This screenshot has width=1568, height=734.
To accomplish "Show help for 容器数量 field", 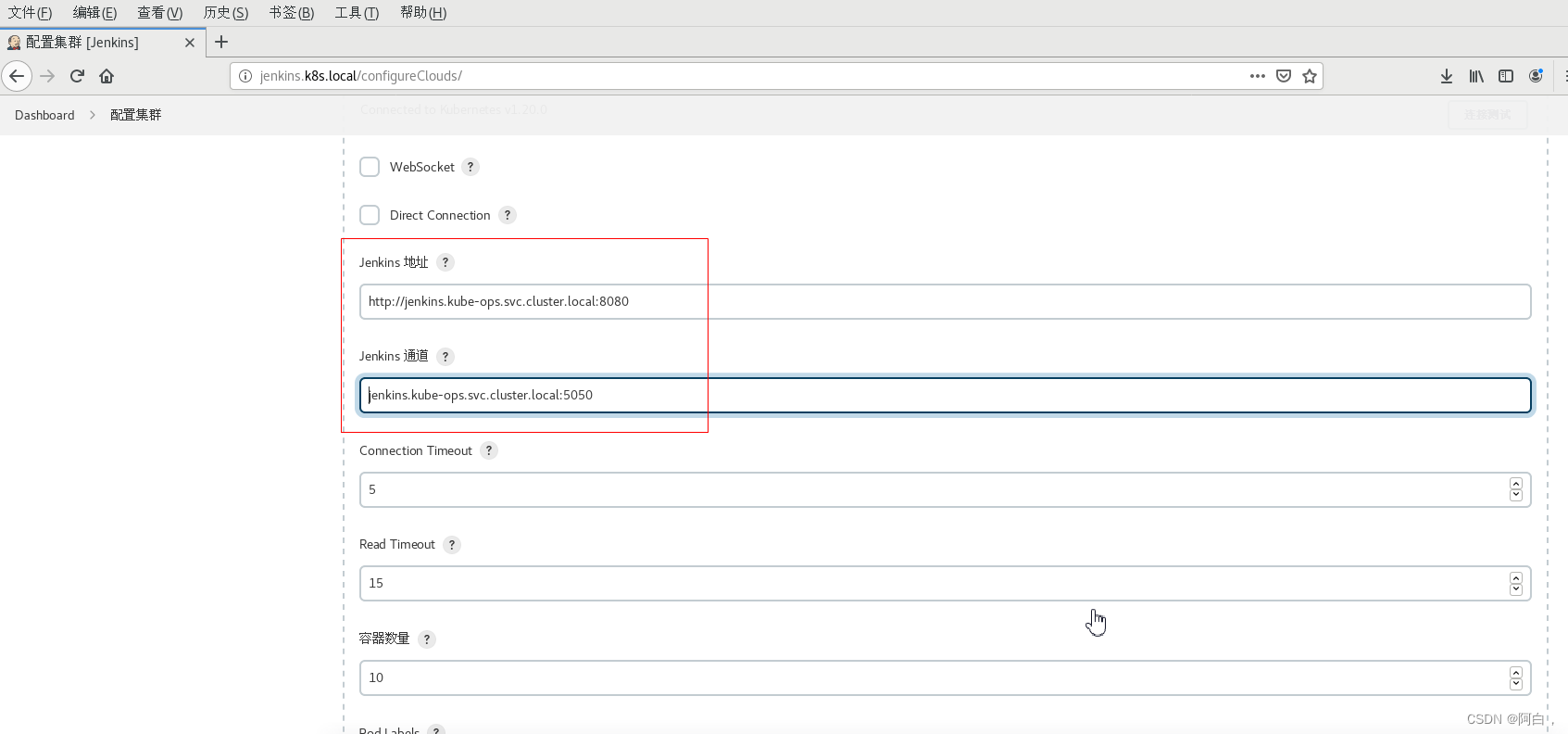I will point(427,639).
